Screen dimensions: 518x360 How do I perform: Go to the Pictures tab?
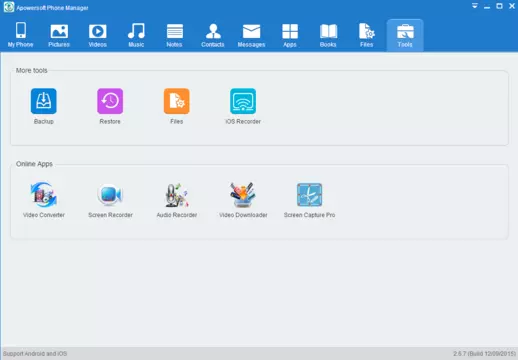59,35
